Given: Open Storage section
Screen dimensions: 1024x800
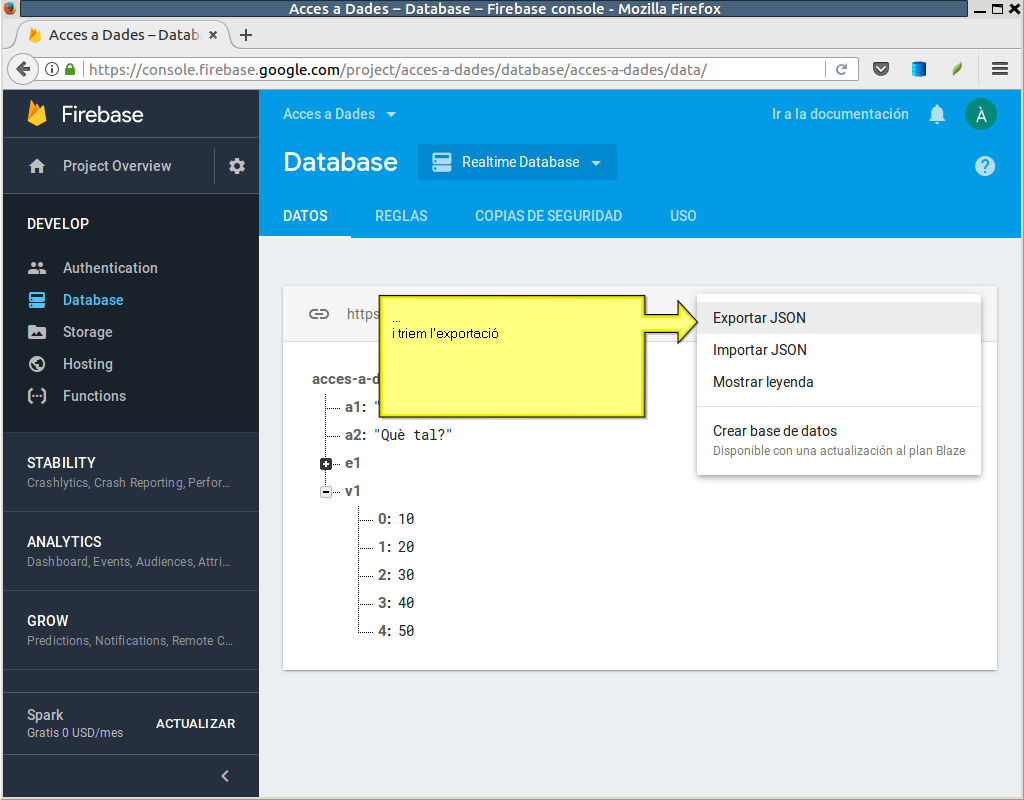Looking at the screenshot, I should [x=88, y=332].
